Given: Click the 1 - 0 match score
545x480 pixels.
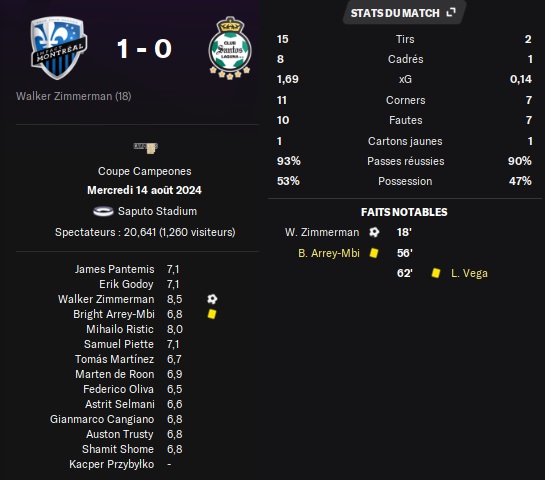Looking at the screenshot, I should click(x=144, y=48).
